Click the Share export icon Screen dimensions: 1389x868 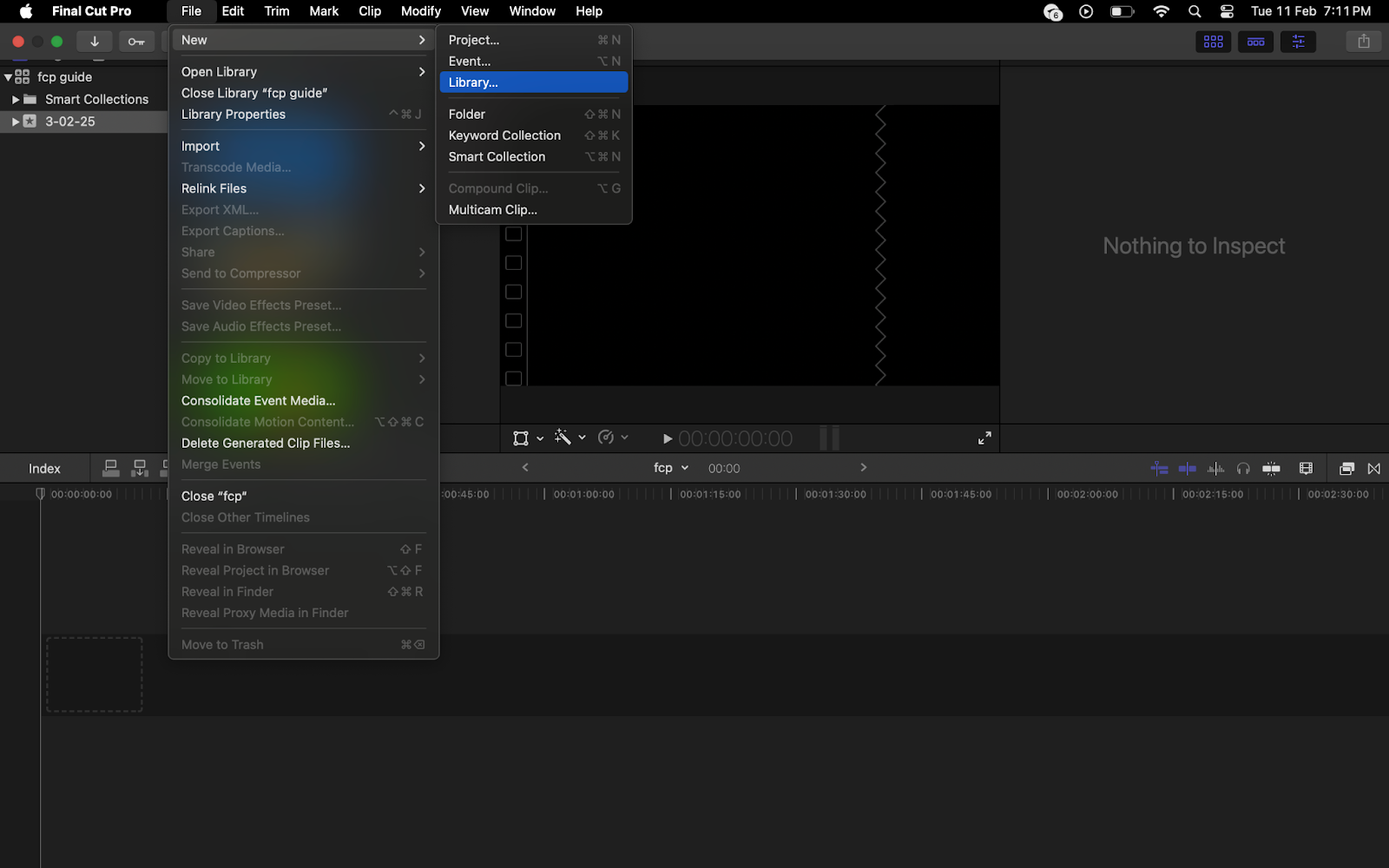(1363, 42)
